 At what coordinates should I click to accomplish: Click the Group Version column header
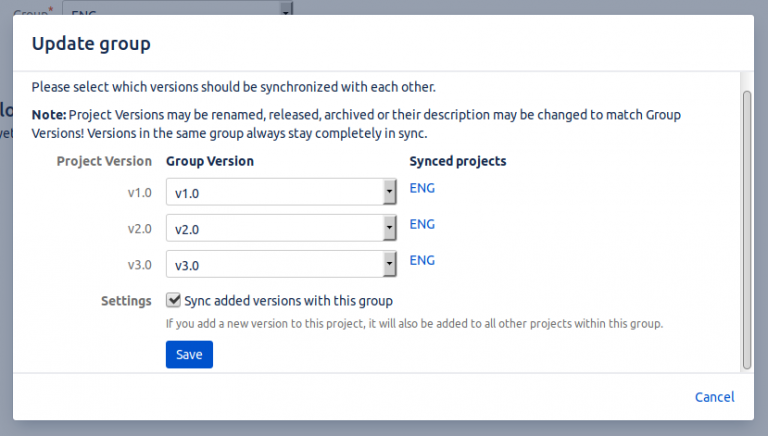209,161
